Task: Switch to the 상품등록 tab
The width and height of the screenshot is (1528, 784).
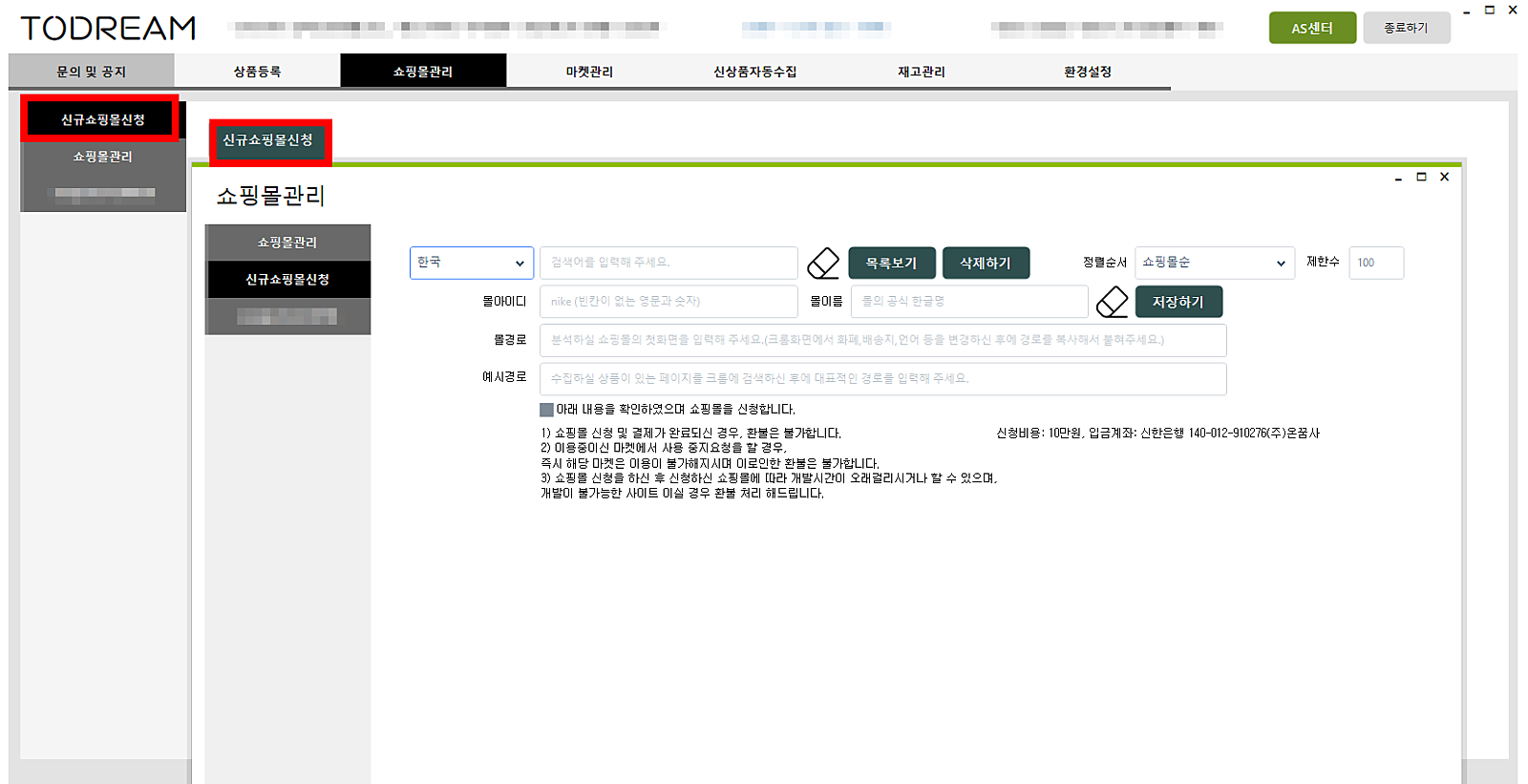Action: click(x=258, y=72)
